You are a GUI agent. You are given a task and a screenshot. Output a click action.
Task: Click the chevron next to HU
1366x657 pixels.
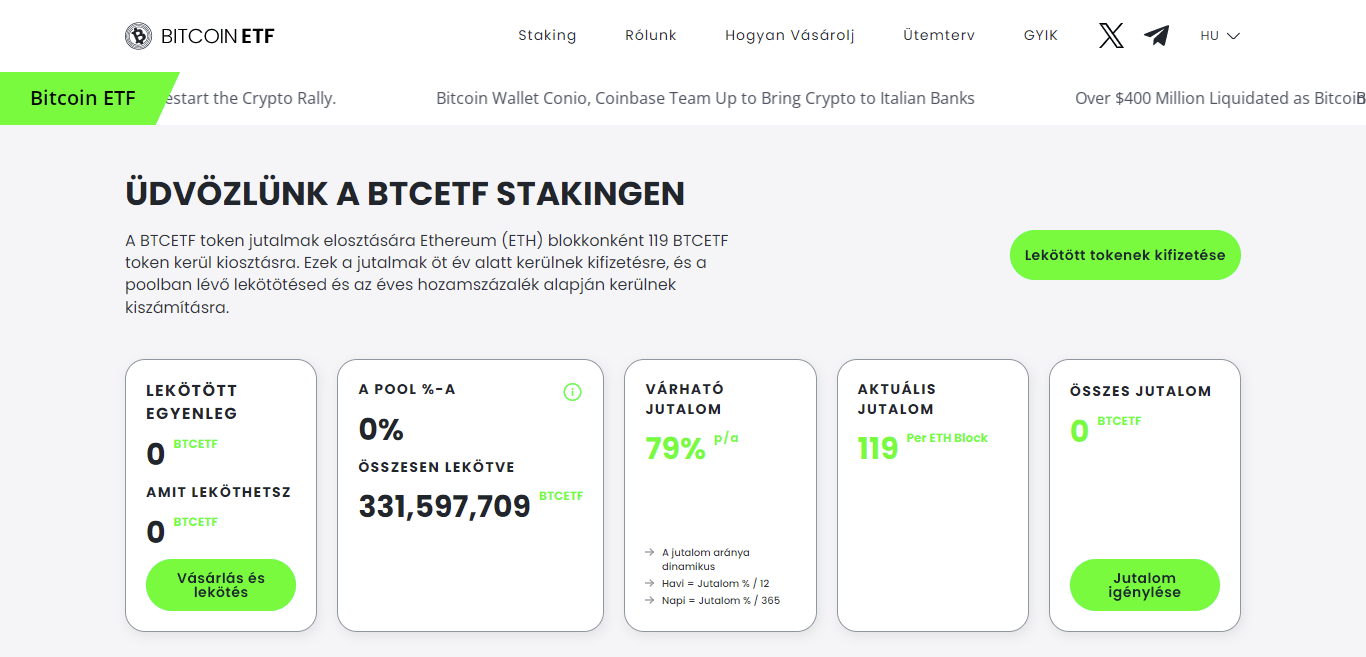pyautogui.click(x=1233, y=36)
